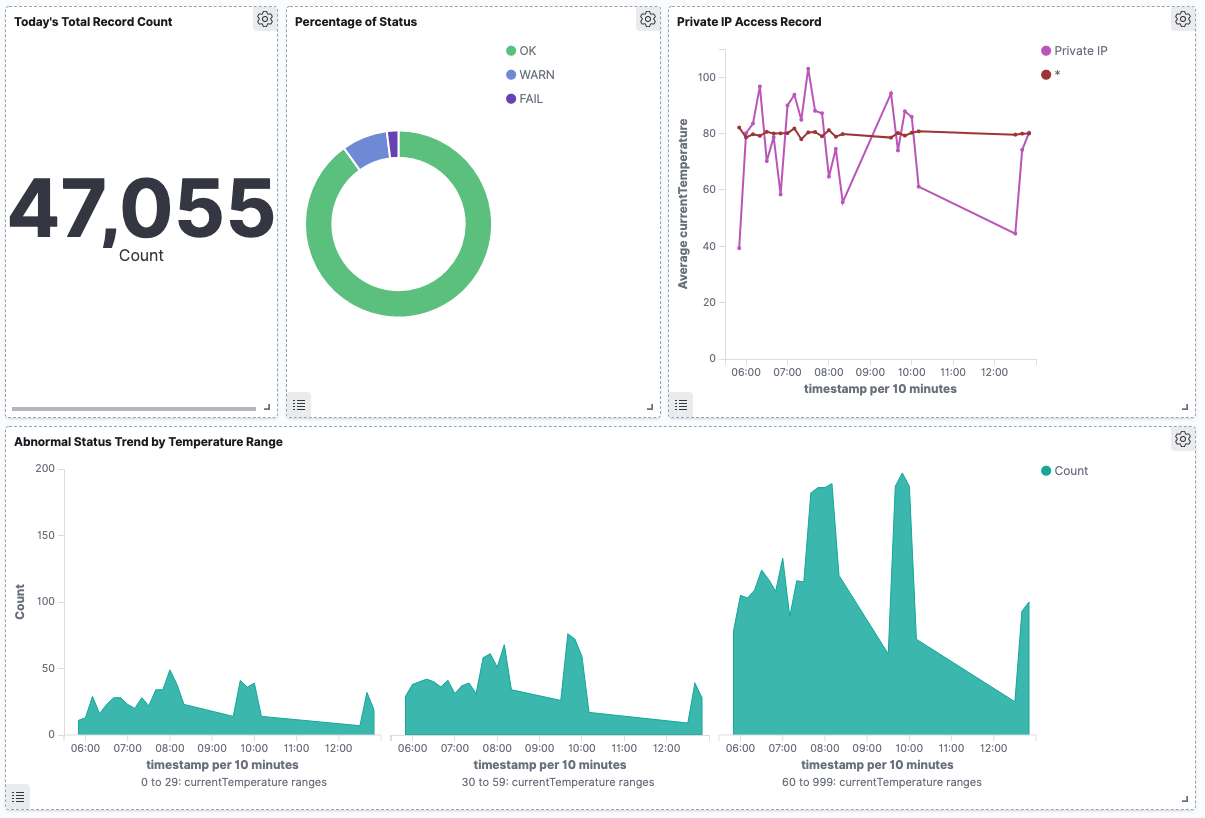Click green OK segment of donut chart
This screenshot has height=818, width=1205.
(x=400, y=303)
